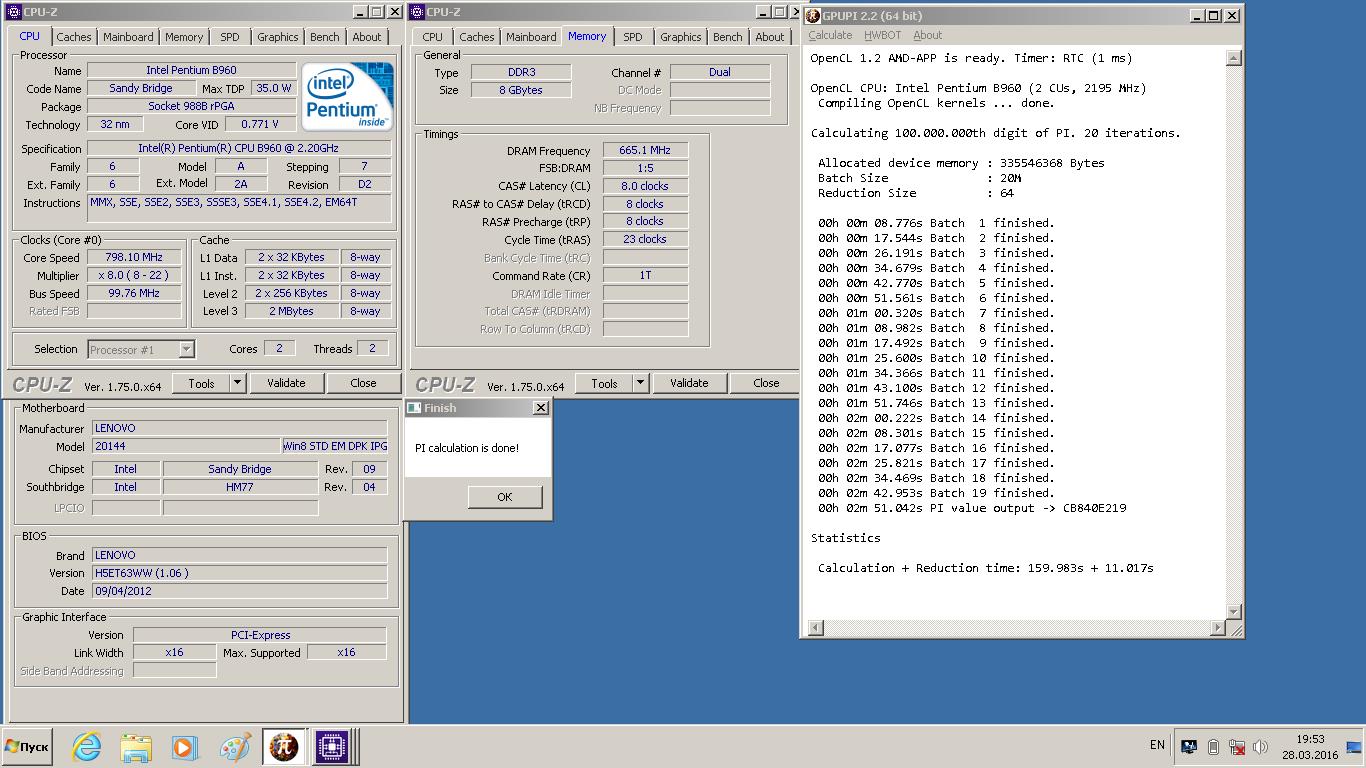Click BIOS Date 09/04/2012 field
This screenshot has width=1366, height=768.
[x=240, y=591]
